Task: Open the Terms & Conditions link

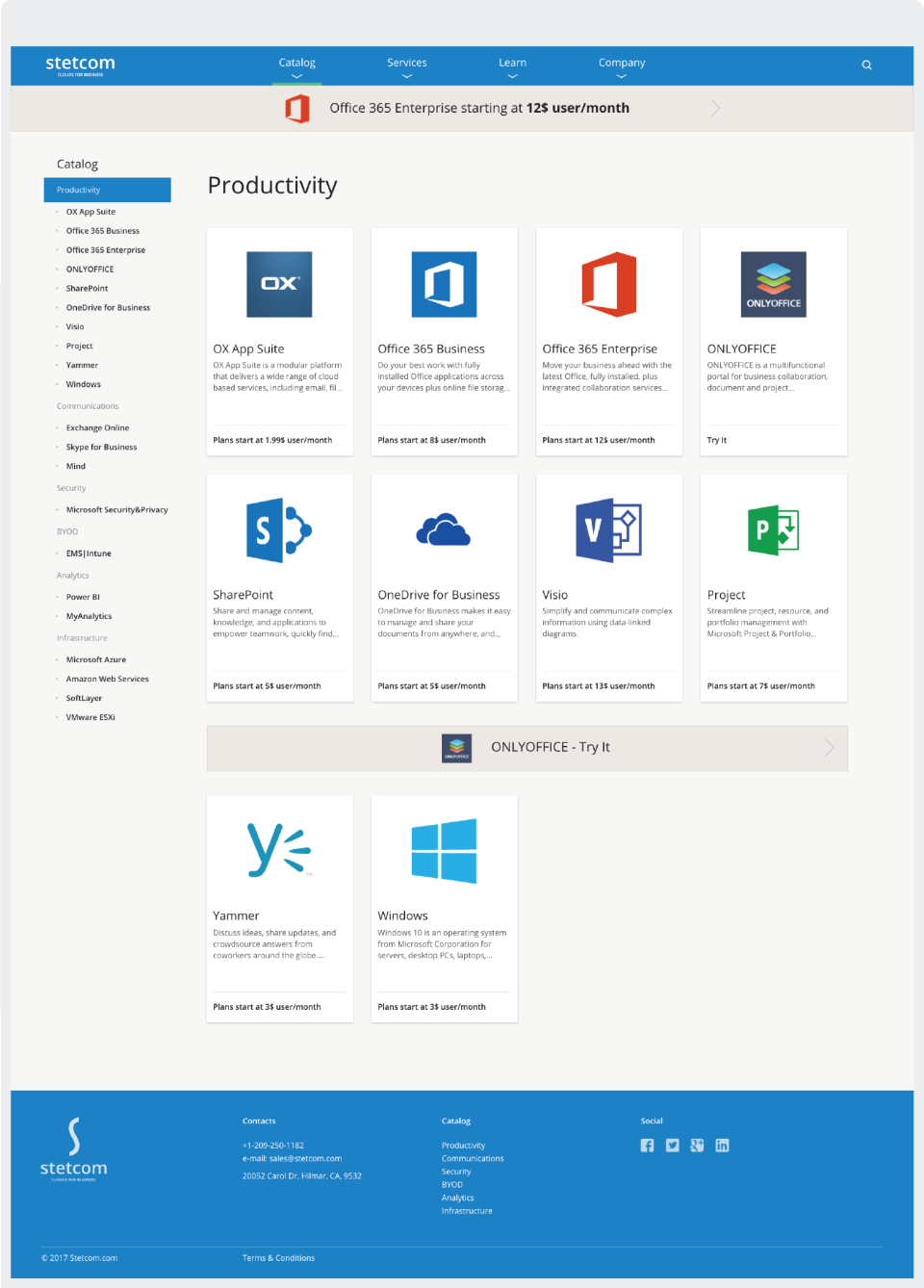Action: point(278,1257)
